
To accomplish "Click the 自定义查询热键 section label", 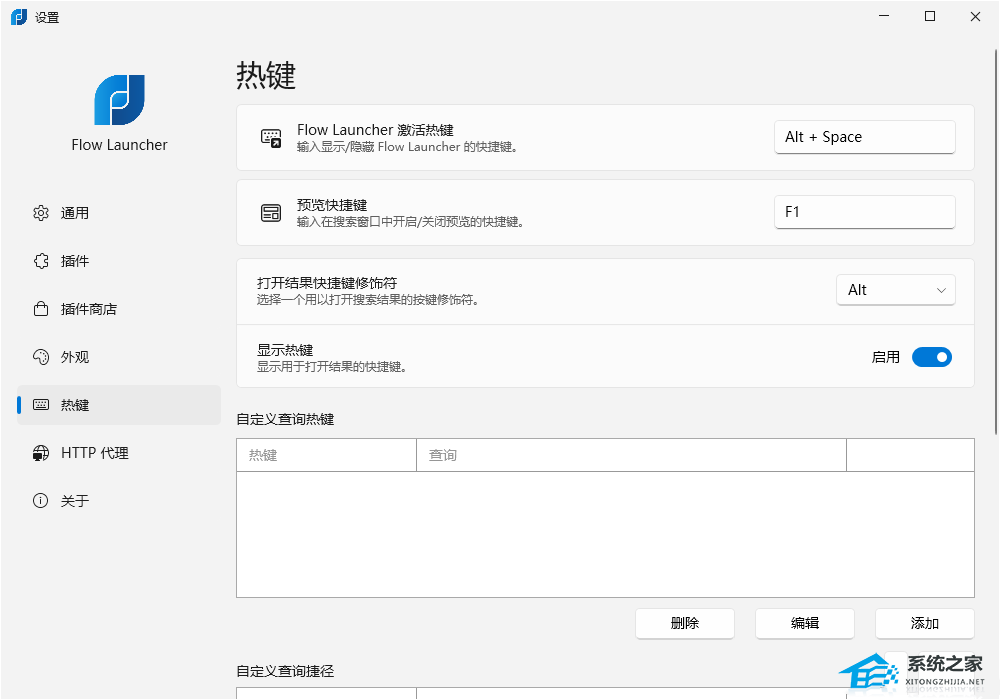I will 285,419.
